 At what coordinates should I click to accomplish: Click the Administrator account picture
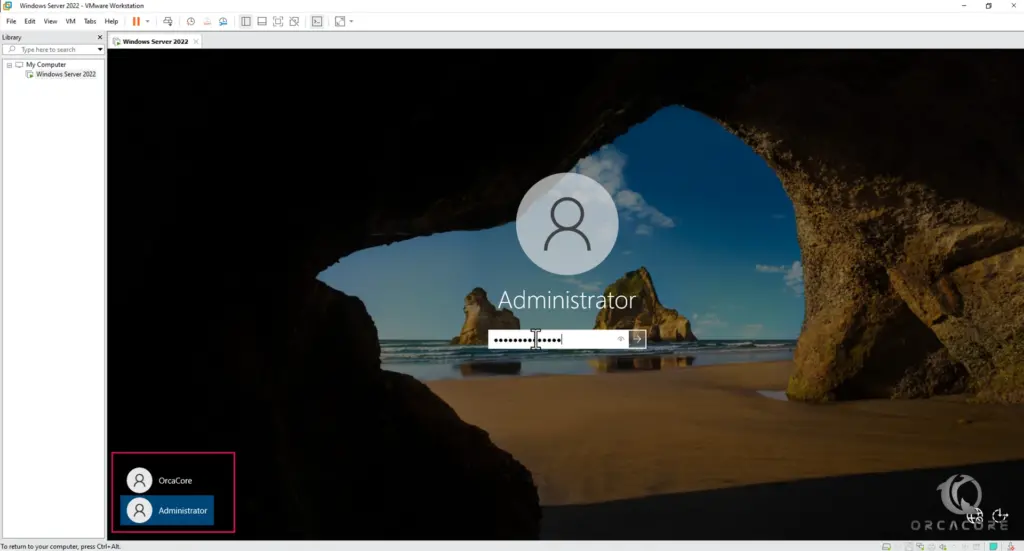tap(567, 224)
